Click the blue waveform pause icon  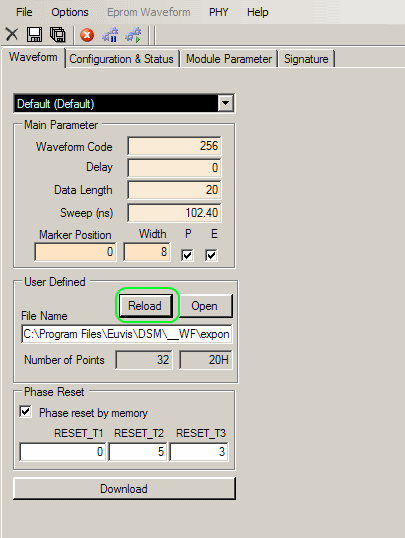click(x=110, y=35)
